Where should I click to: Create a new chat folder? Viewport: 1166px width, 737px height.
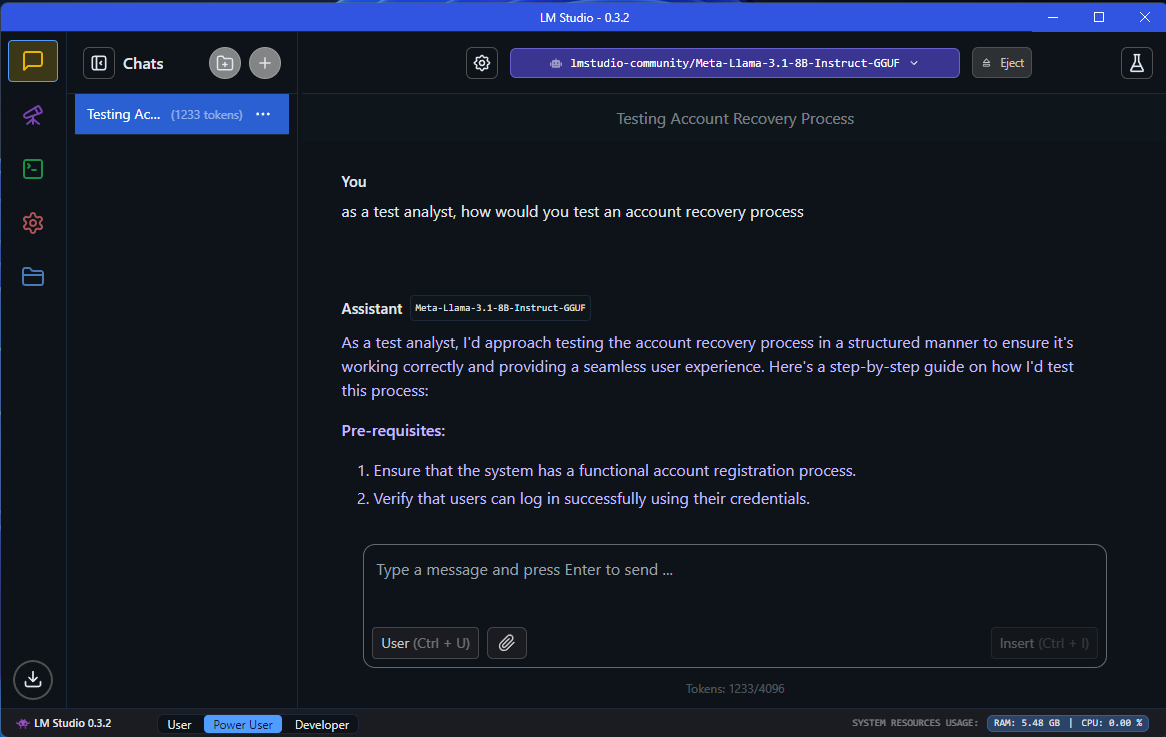pos(225,63)
